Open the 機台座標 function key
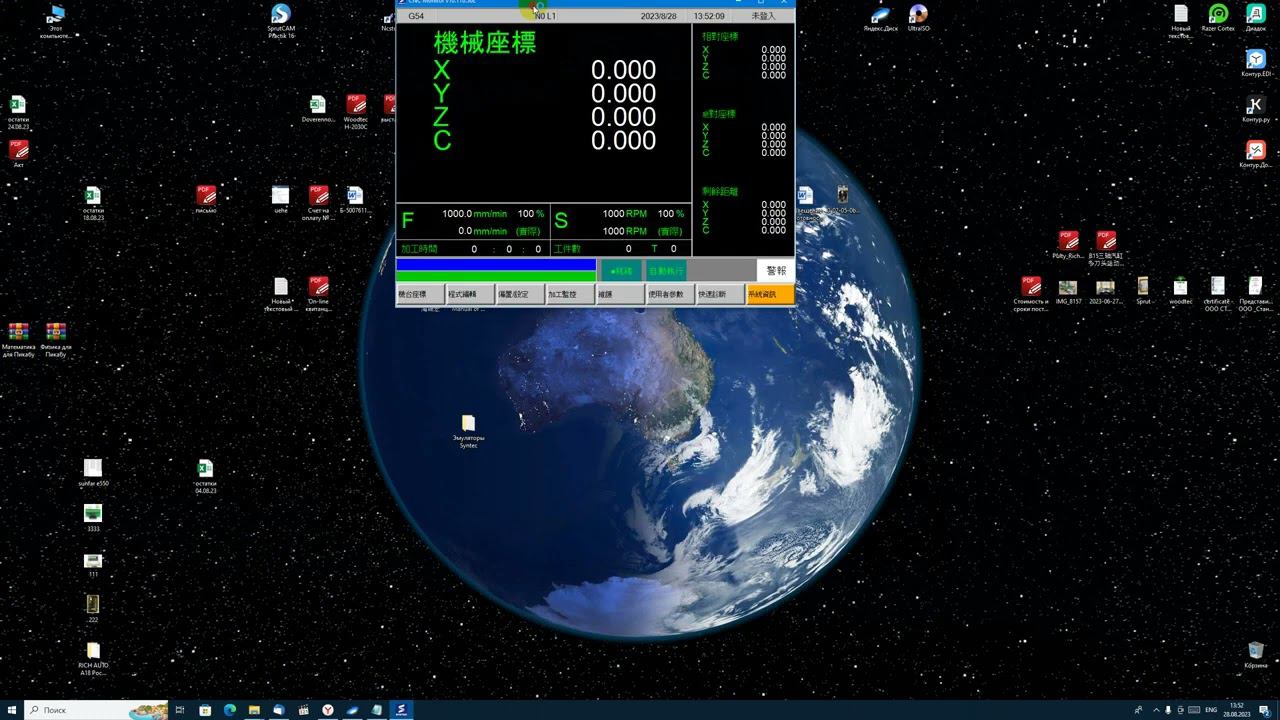The image size is (1280, 720). click(x=420, y=294)
